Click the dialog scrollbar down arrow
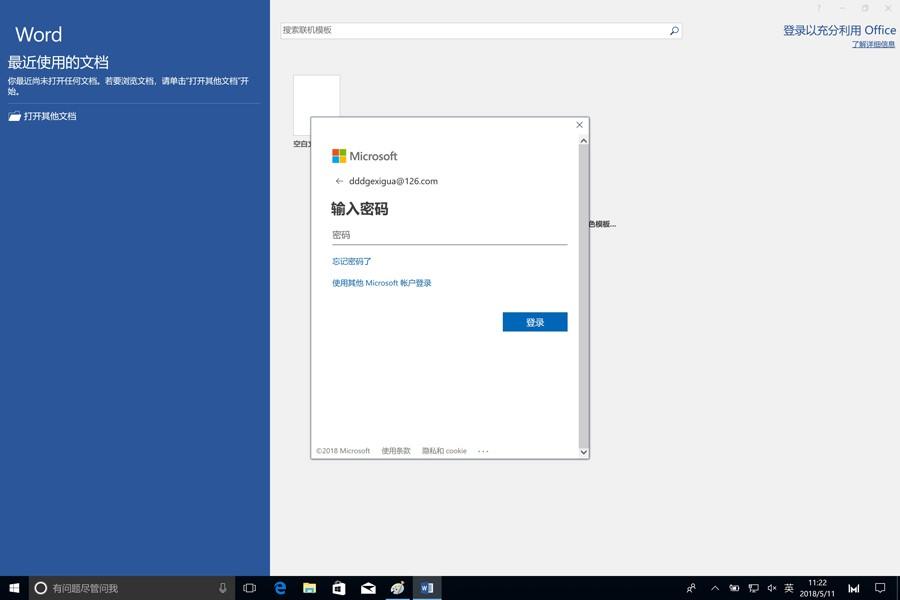 (583, 452)
